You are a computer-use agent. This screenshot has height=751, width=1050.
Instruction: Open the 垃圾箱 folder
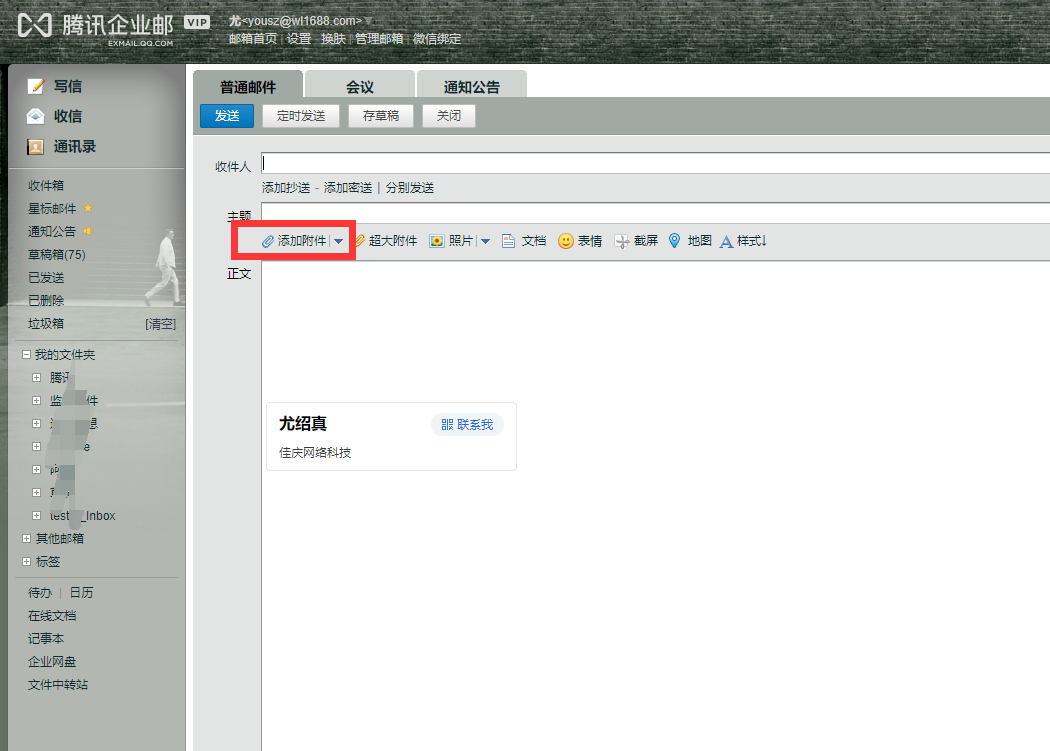click(46, 324)
